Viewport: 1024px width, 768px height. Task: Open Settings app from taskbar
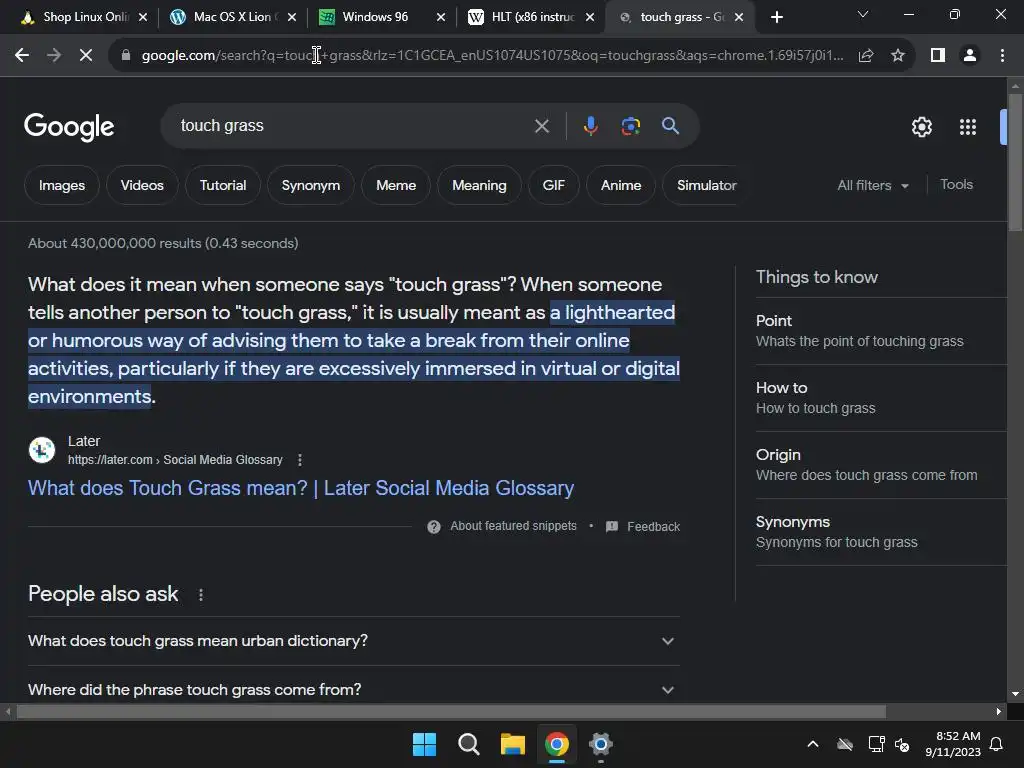(600, 744)
